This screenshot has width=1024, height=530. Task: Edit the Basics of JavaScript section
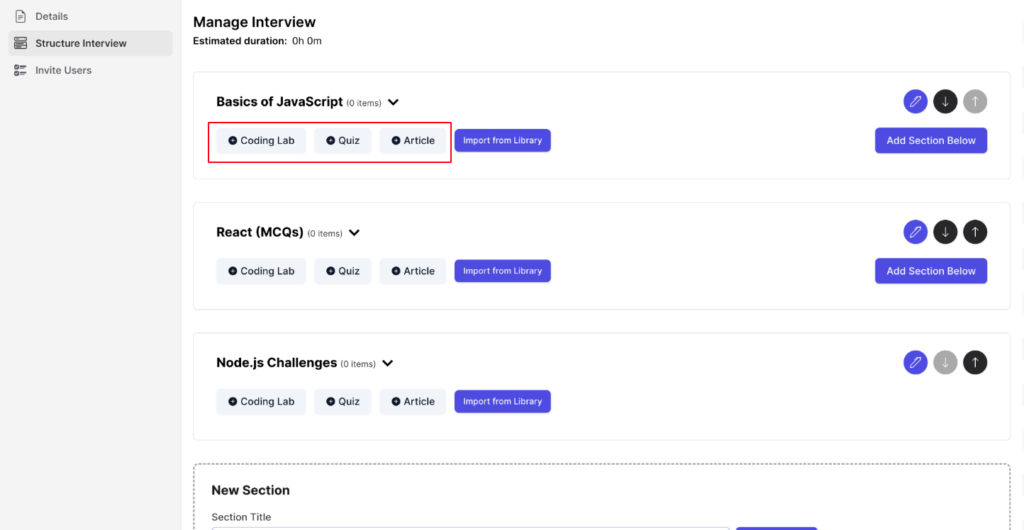point(915,101)
